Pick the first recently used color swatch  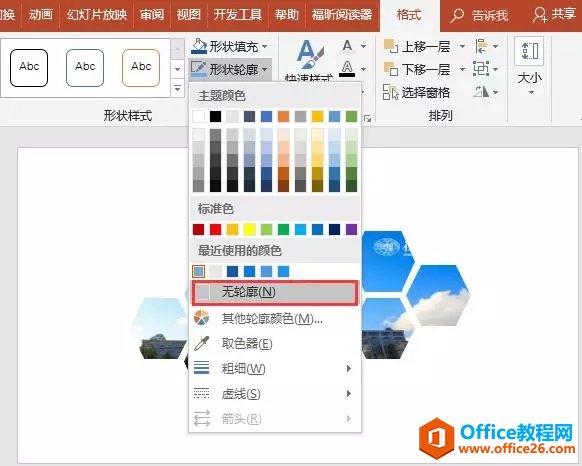pos(199,271)
